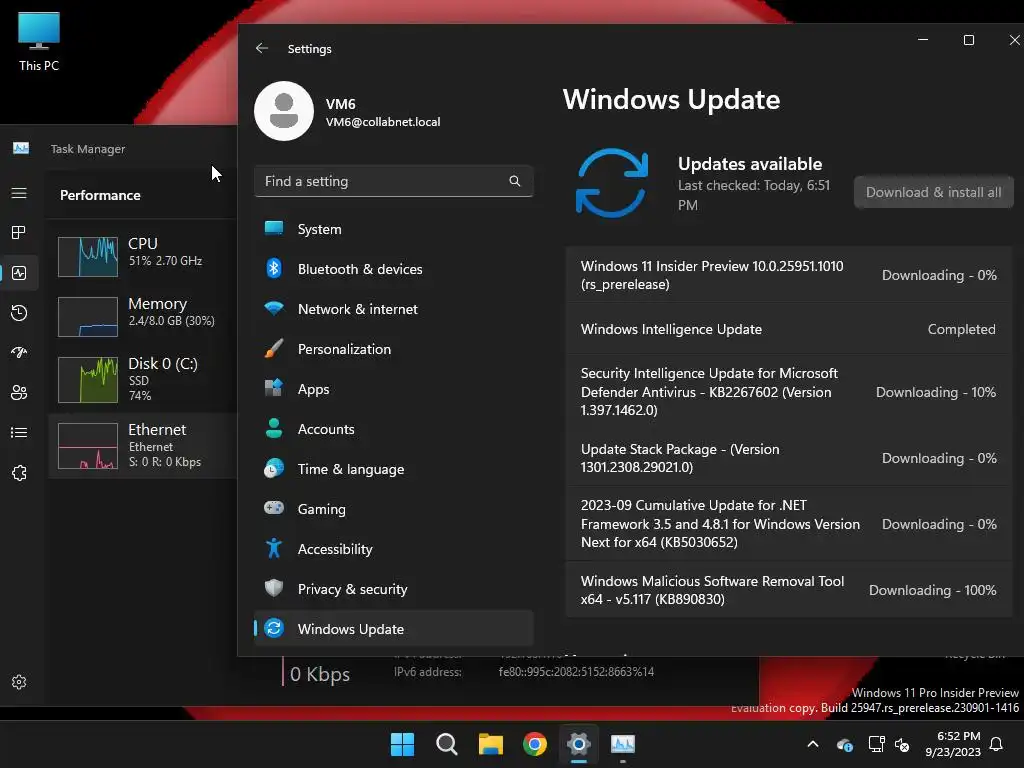Open Gaming settings category

coord(394,509)
